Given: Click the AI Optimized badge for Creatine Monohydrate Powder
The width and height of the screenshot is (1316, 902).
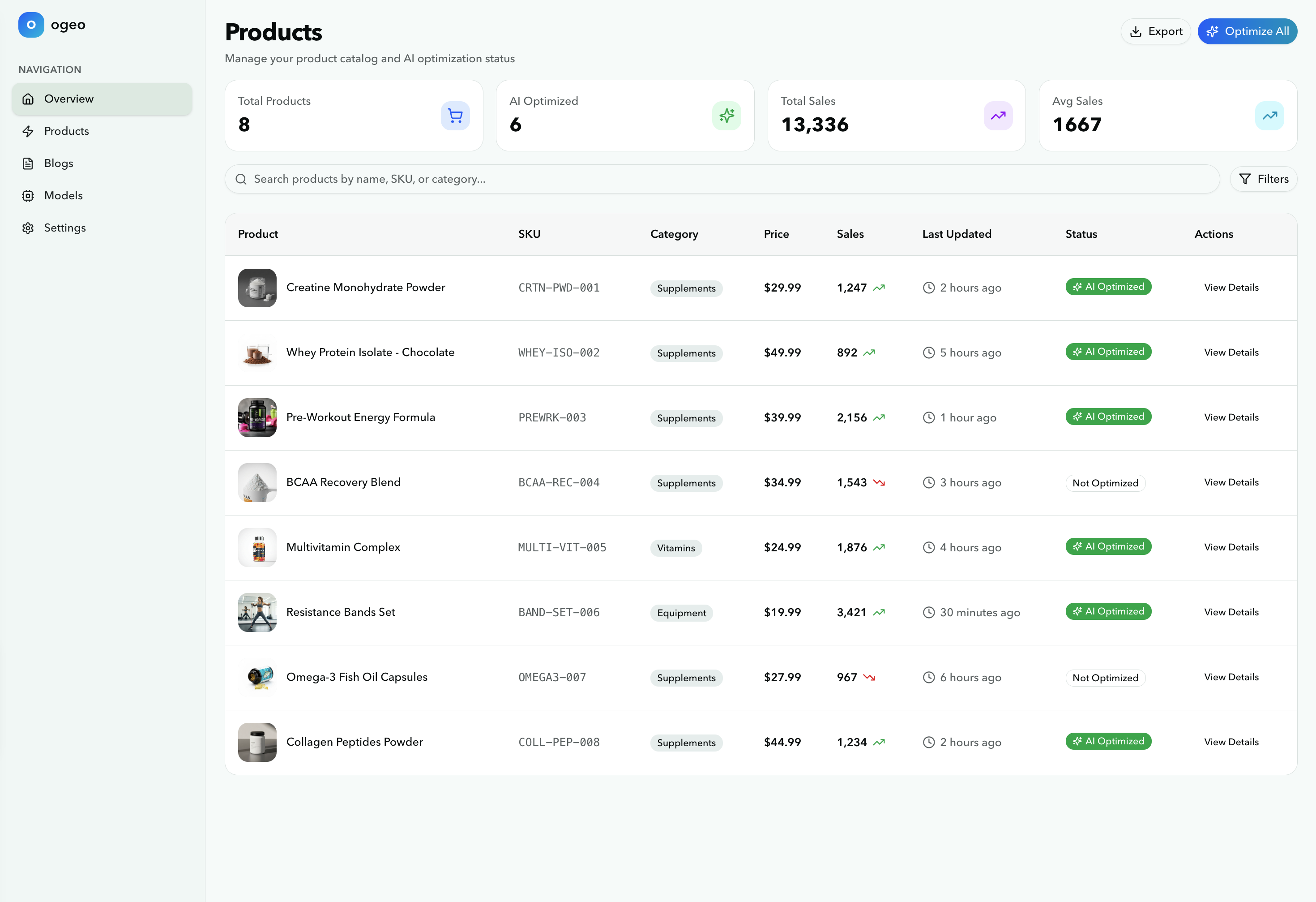Looking at the screenshot, I should (1108, 287).
